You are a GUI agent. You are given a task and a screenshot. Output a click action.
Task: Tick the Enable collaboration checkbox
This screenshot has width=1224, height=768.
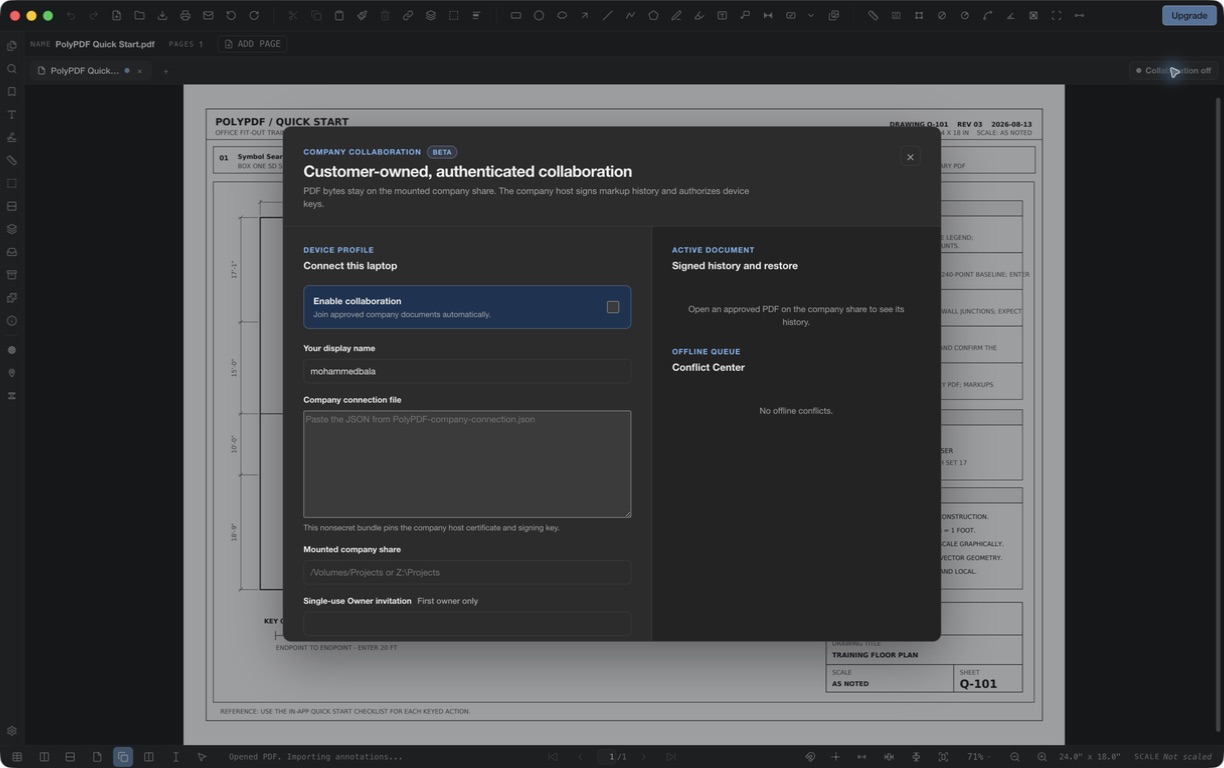pyautogui.click(x=613, y=307)
